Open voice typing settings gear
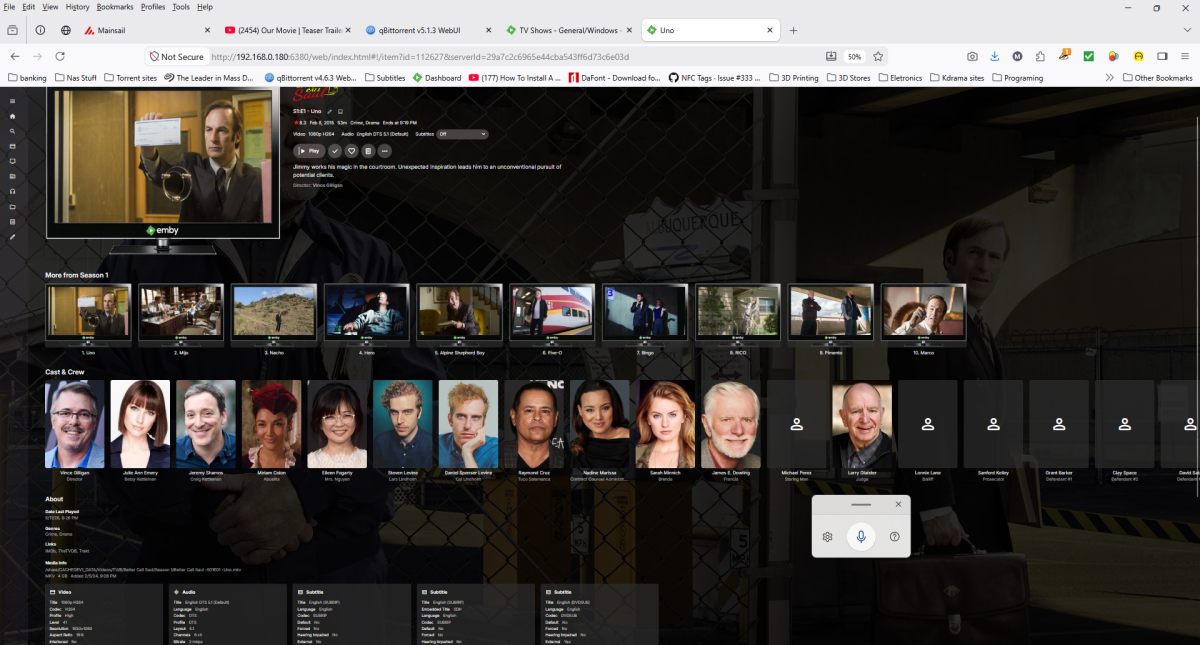Image resolution: width=1200 pixels, height=645 pixels. tap(828, 537)
